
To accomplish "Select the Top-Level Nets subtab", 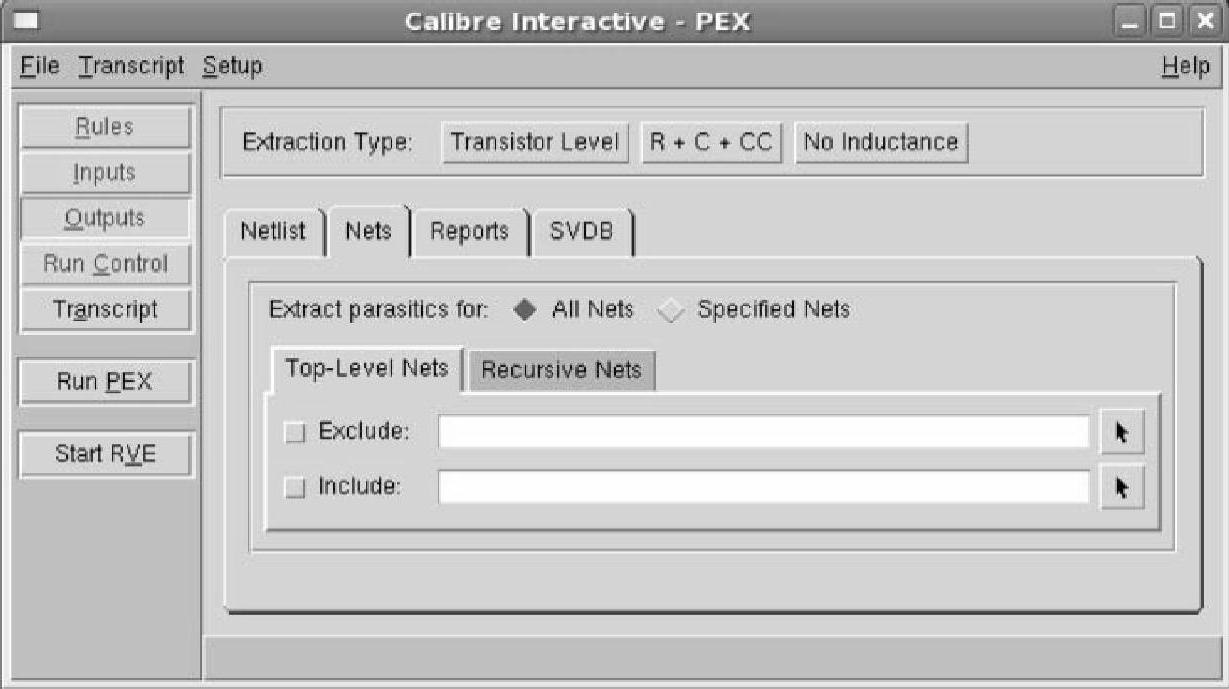I will [366, 368].
